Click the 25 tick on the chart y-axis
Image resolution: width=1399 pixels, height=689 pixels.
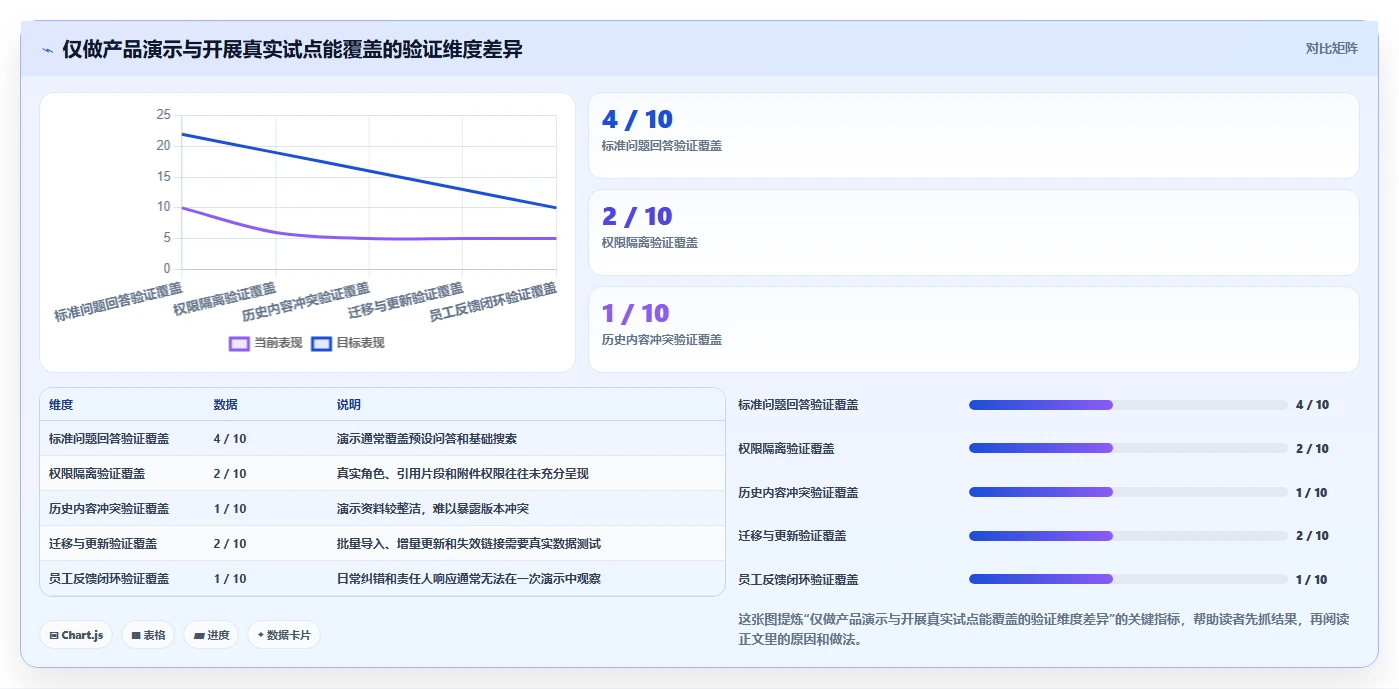click(x=163, y=115)
